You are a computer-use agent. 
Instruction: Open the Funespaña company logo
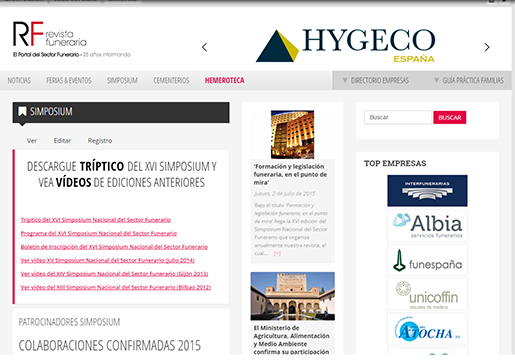(427, 260)
